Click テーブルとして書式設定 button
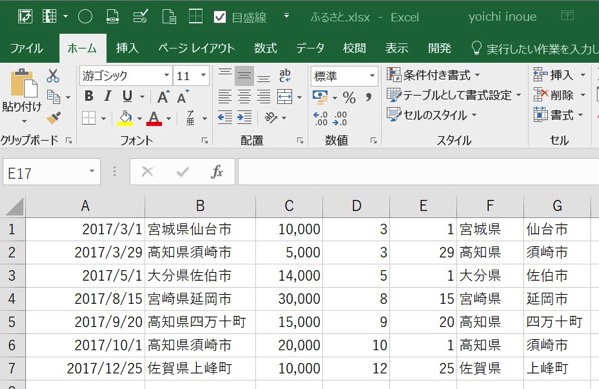Image resolution: width=599 pixels, height=389 pixels. coord(454,95)
